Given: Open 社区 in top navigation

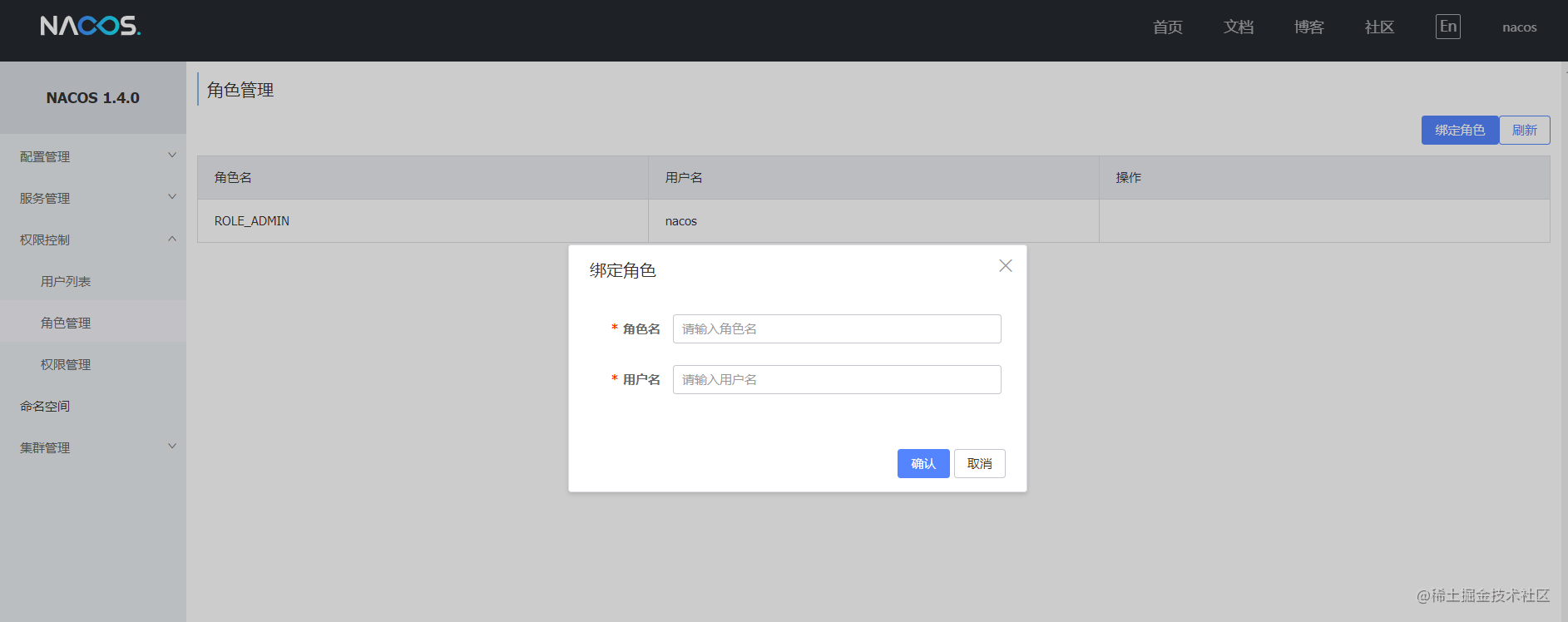Looking at the screenshot, I should pos(1380,27).
